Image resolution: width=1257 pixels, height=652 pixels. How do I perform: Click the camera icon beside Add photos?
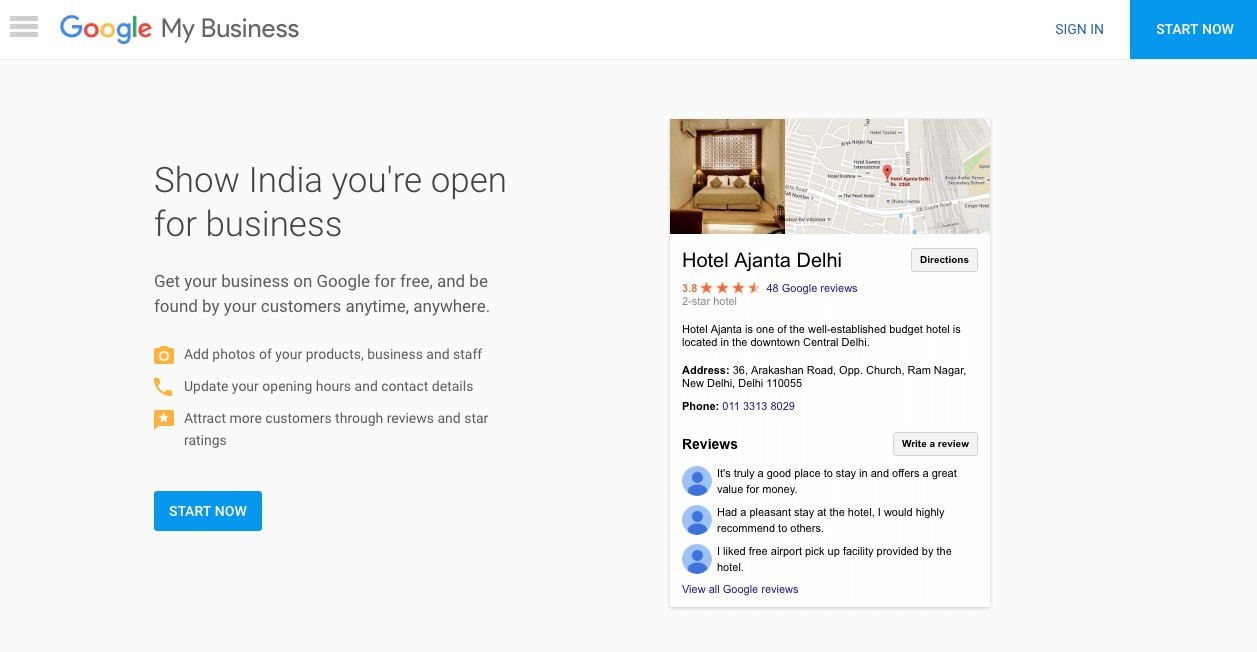[164, 355]
